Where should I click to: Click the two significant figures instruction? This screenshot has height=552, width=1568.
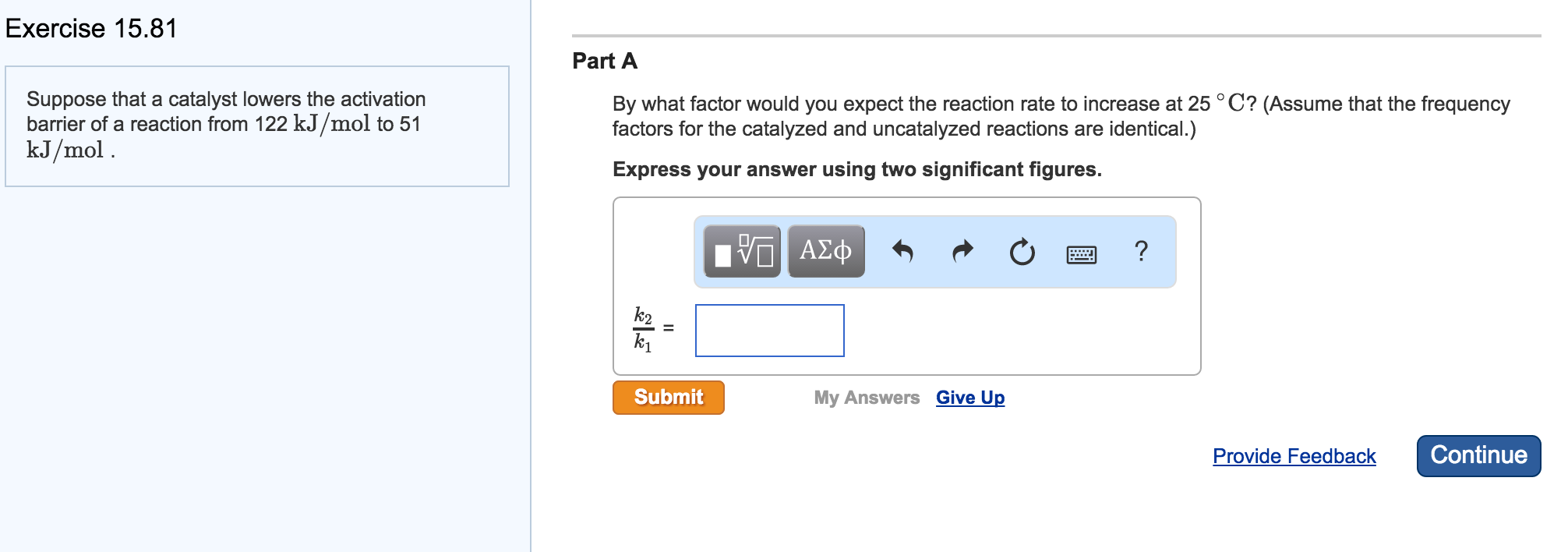[856, 169]
